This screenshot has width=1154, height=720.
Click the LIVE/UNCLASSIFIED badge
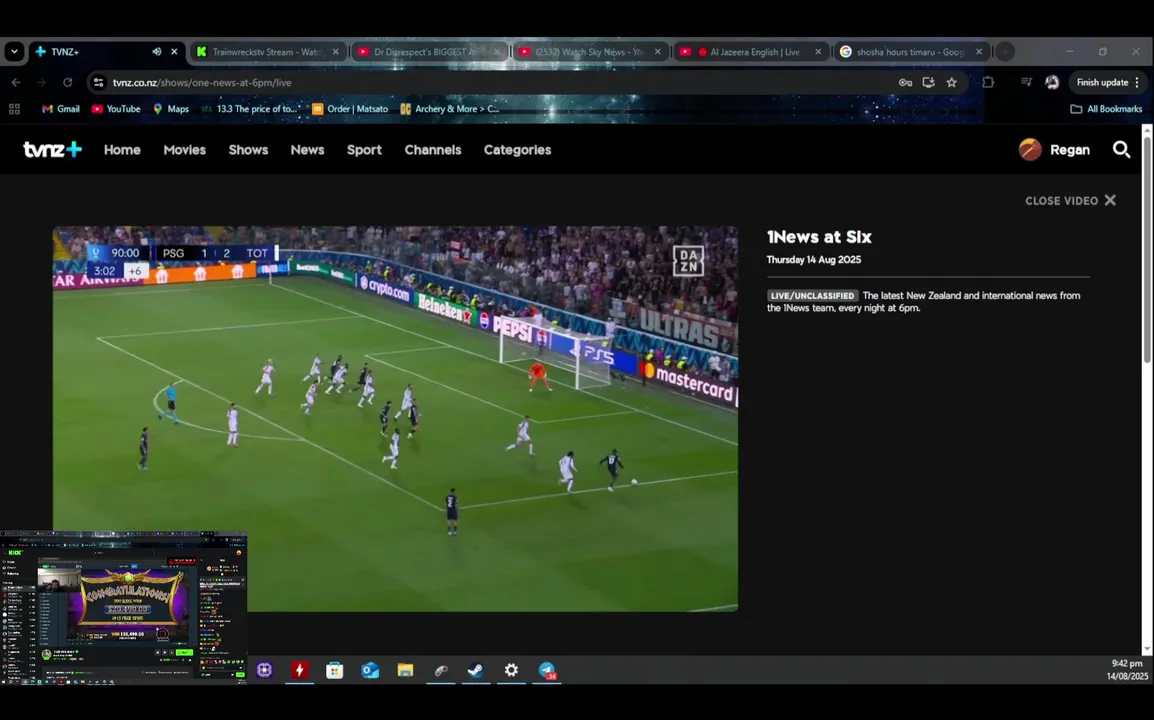(x=813, y=295)
